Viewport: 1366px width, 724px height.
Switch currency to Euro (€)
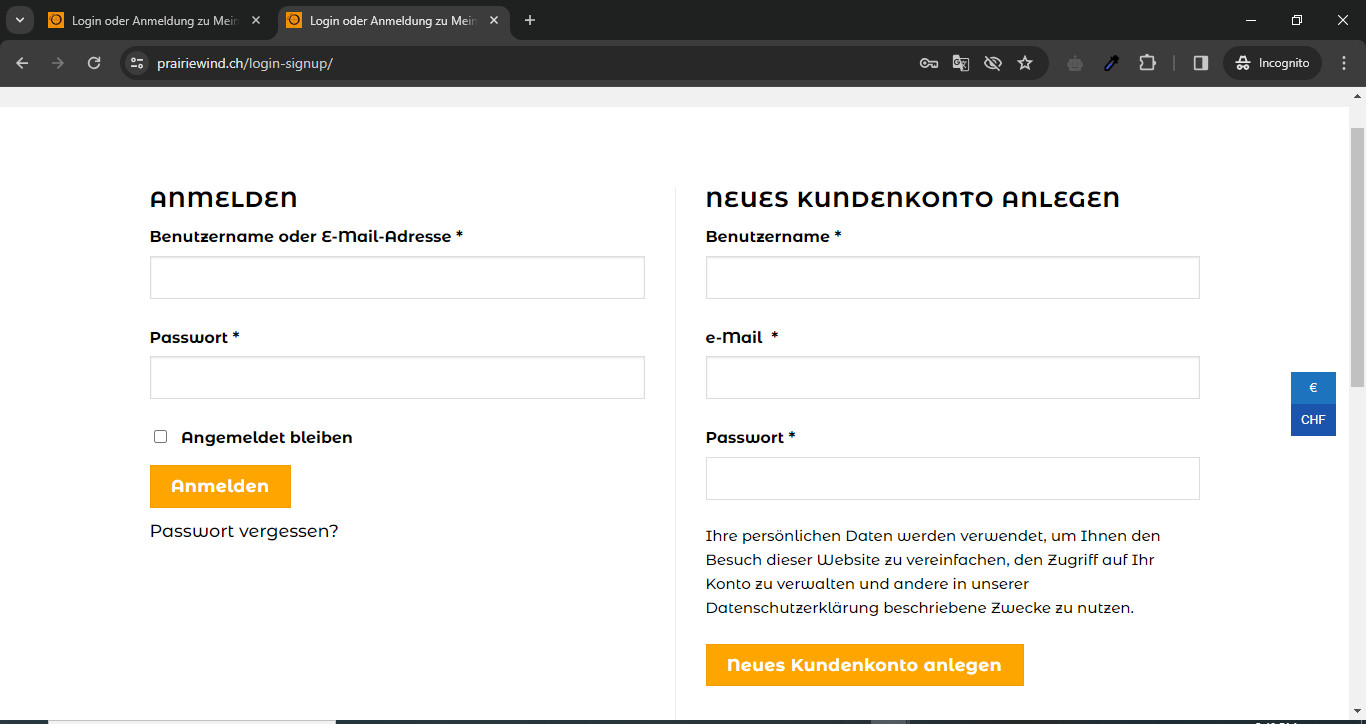pos(1313,388)
